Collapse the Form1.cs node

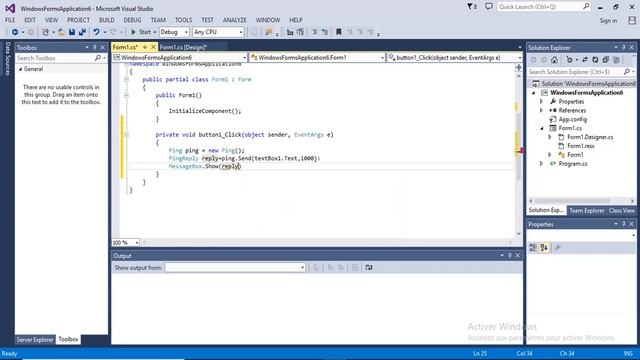(542, 128)
